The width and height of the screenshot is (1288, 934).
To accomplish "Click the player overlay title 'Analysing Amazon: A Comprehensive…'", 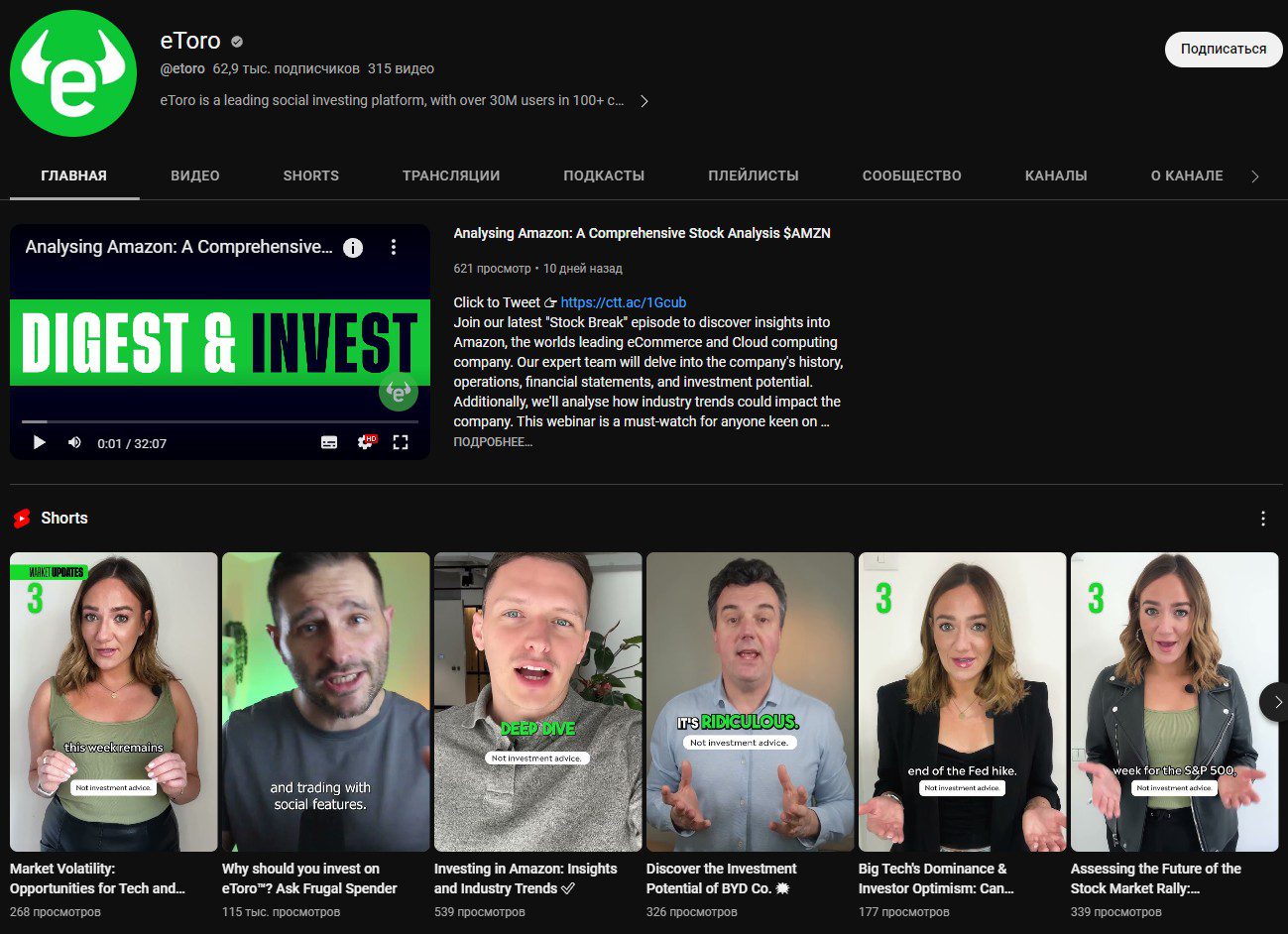I will pos(179,247).
